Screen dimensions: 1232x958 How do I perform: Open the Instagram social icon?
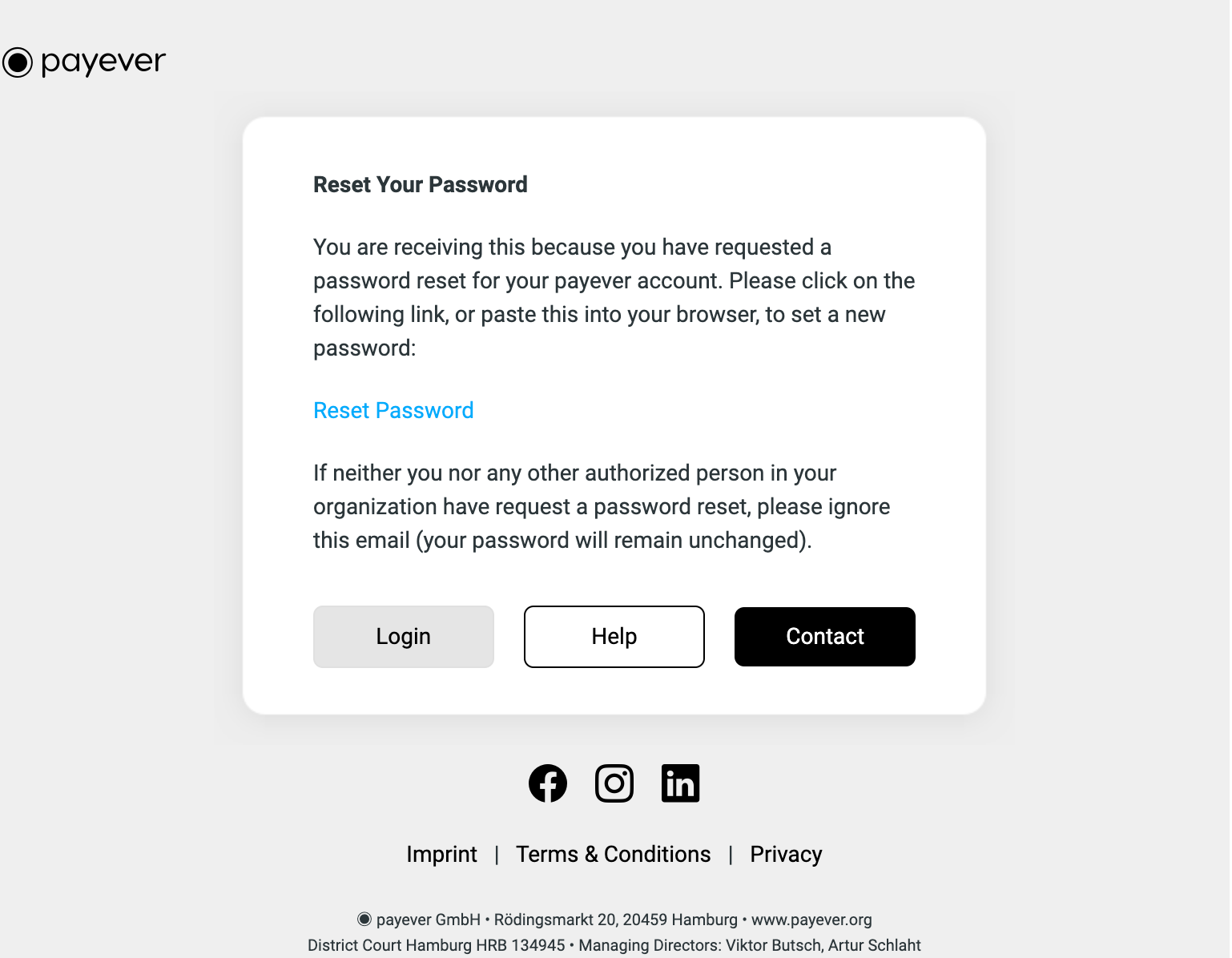[614, 783]
